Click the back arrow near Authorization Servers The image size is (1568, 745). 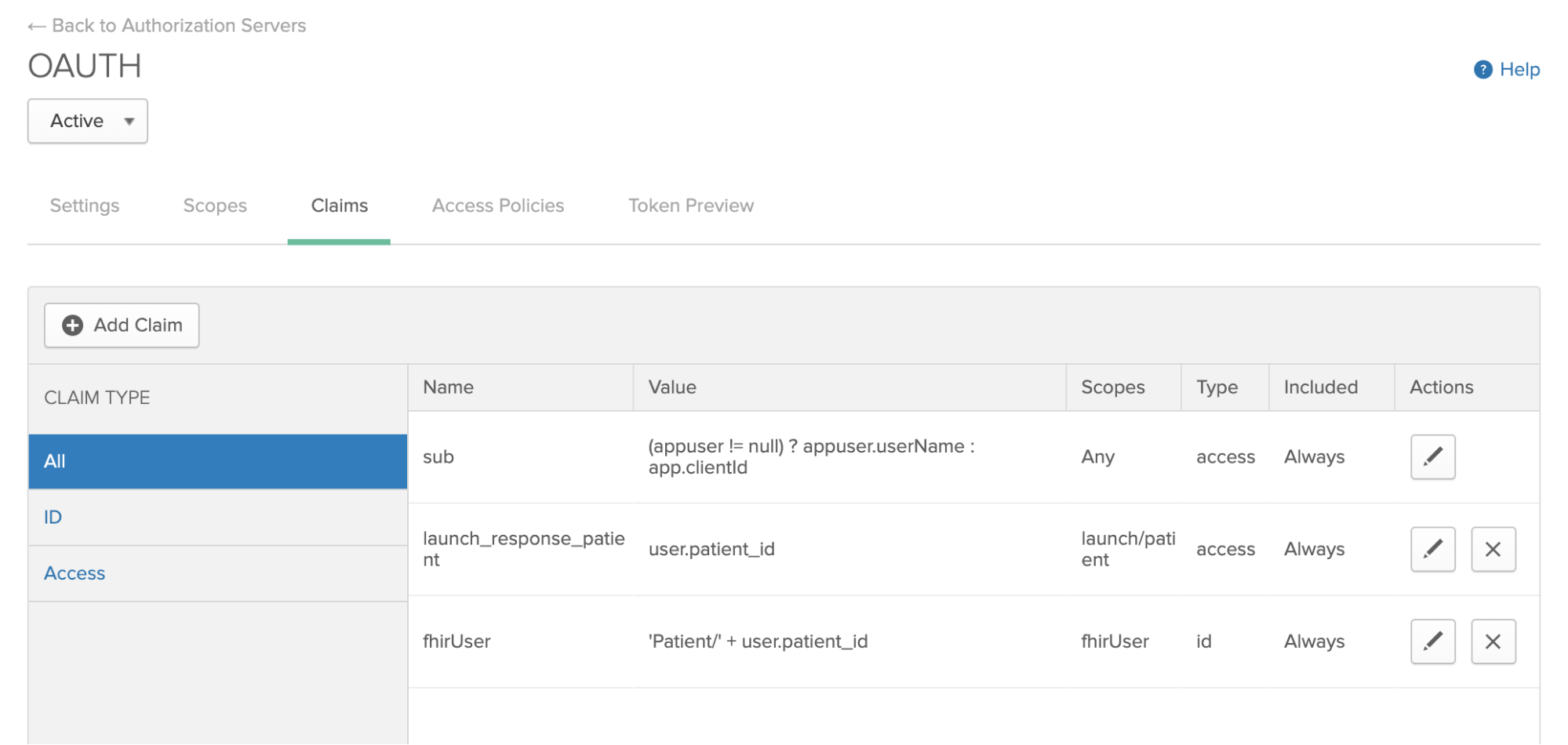(35, 25)
